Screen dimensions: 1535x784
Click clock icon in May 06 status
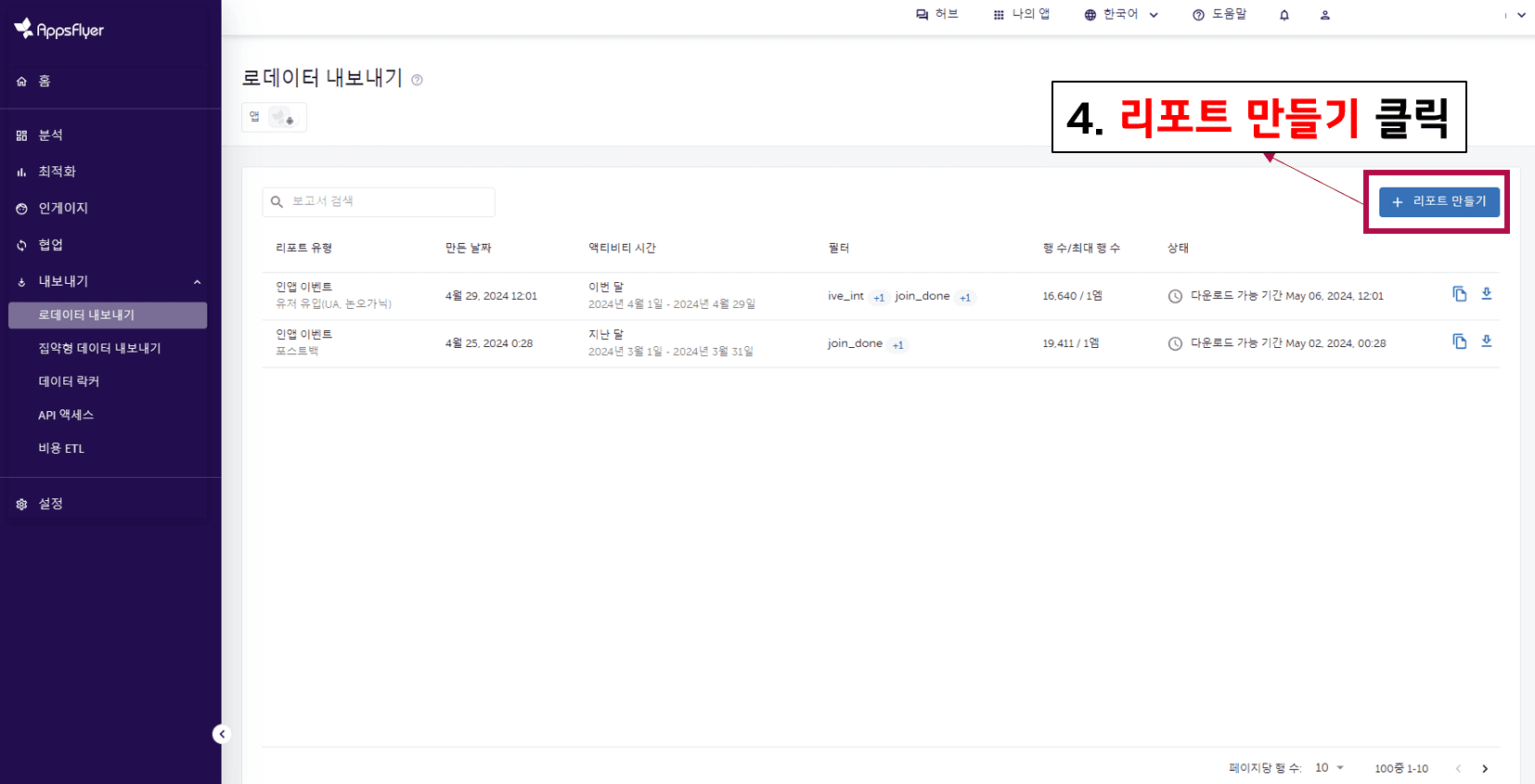[x=1175, y=296]
